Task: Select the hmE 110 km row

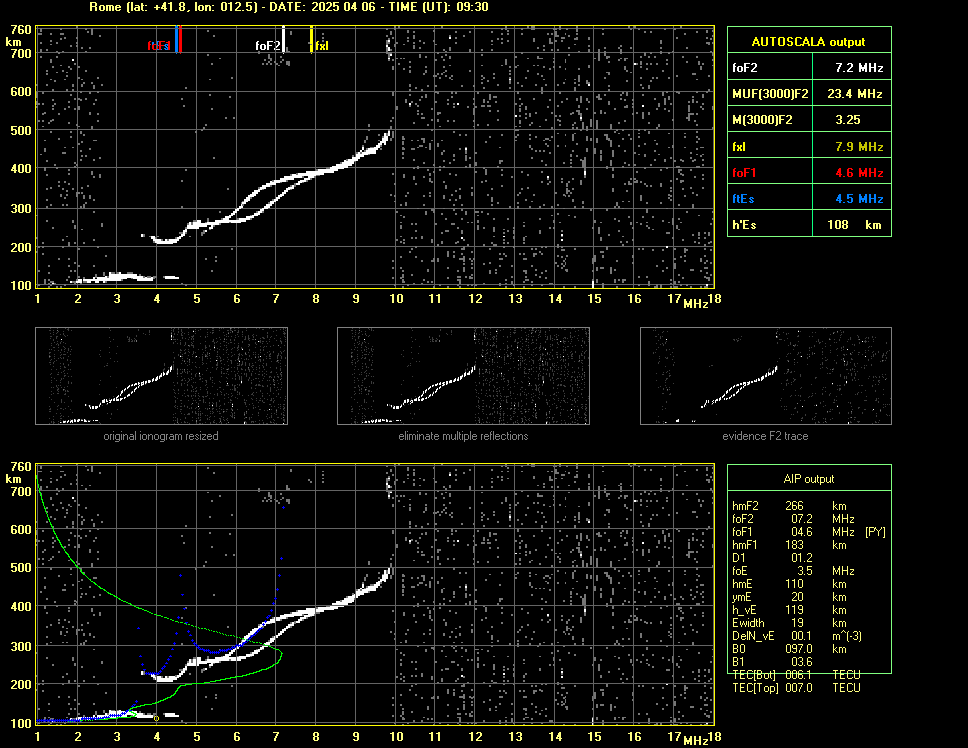Action: pos(790,584)
